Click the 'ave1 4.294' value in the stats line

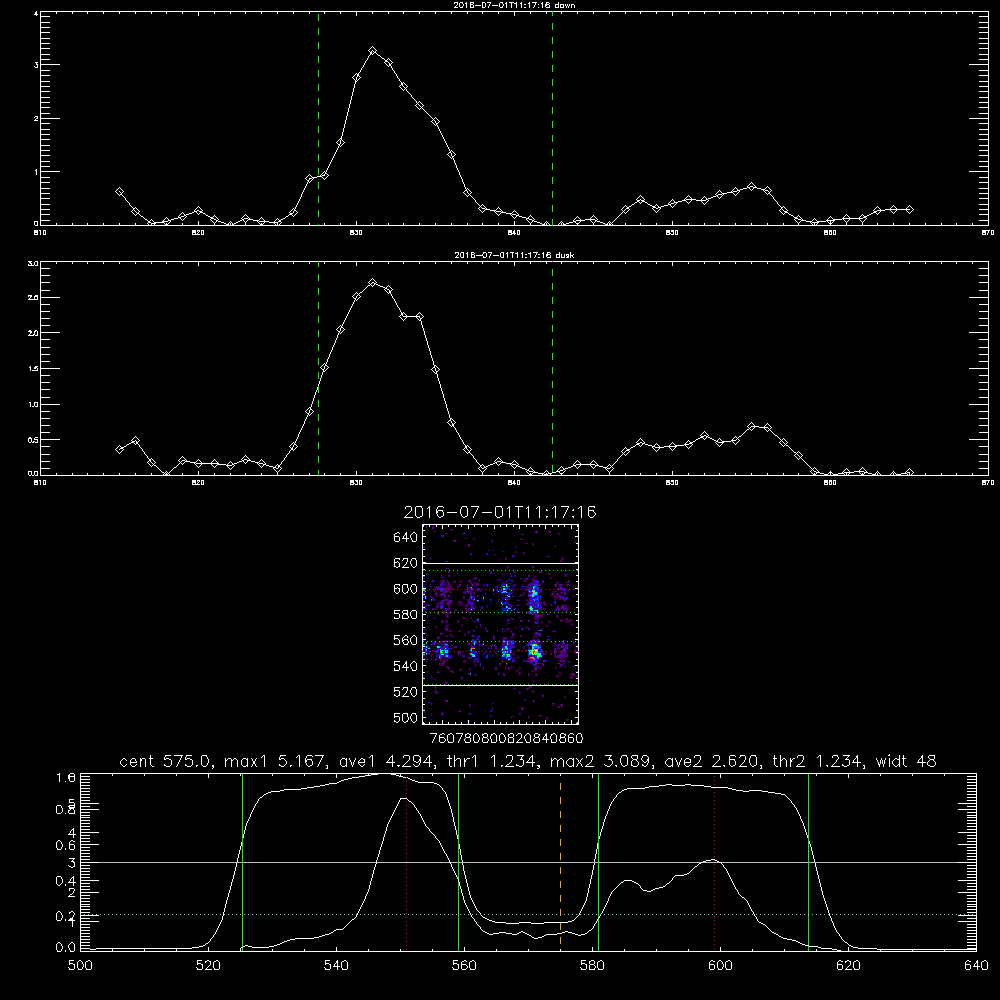coord(388,761)
